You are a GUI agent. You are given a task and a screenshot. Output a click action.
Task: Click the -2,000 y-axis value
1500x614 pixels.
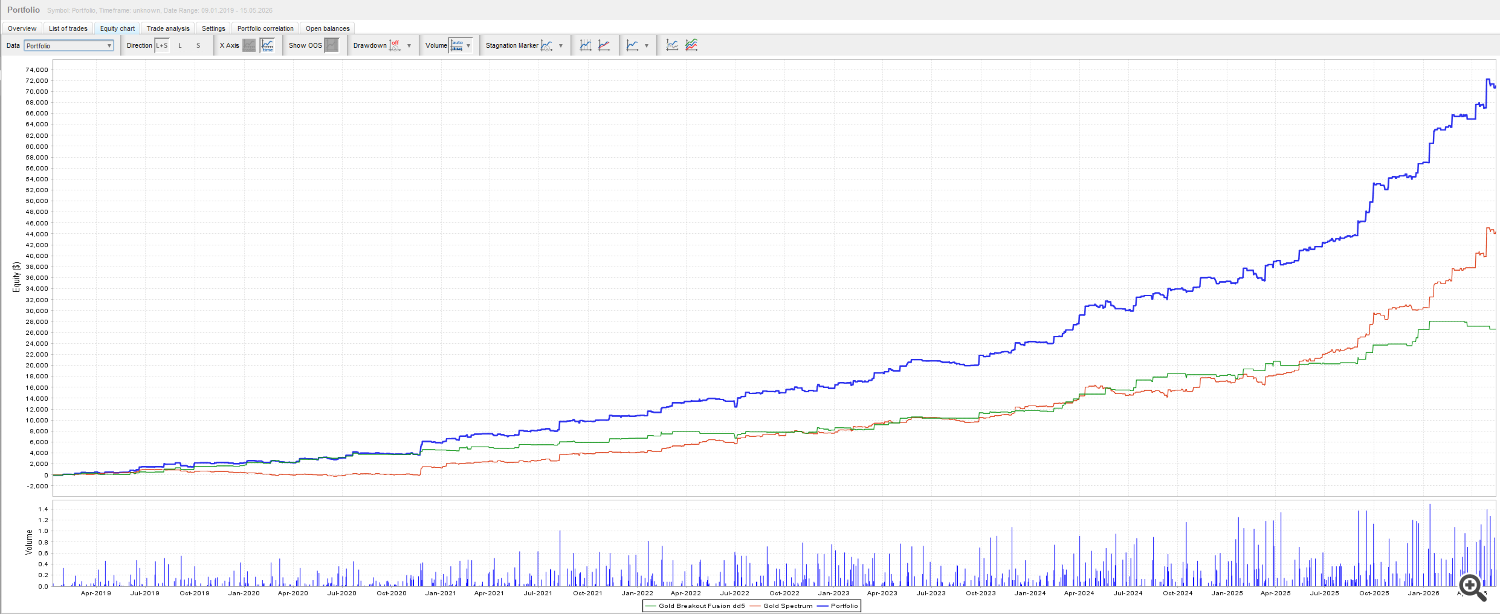pos(37,486)
